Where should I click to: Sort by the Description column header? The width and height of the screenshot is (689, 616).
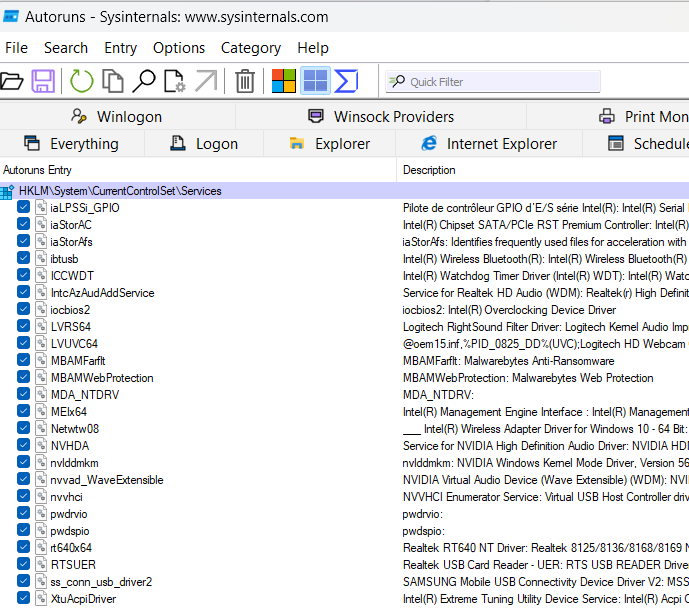[x=543, y=170]
